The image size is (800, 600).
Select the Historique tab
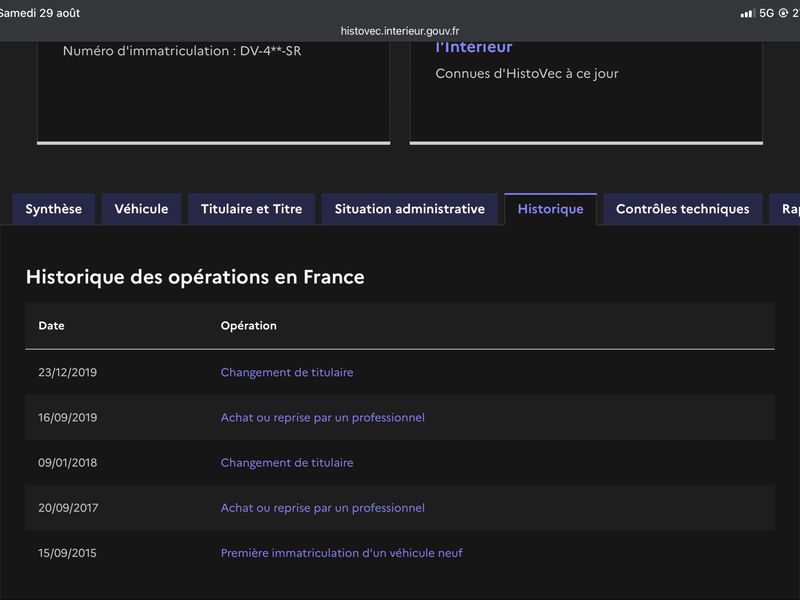(551, 209)
